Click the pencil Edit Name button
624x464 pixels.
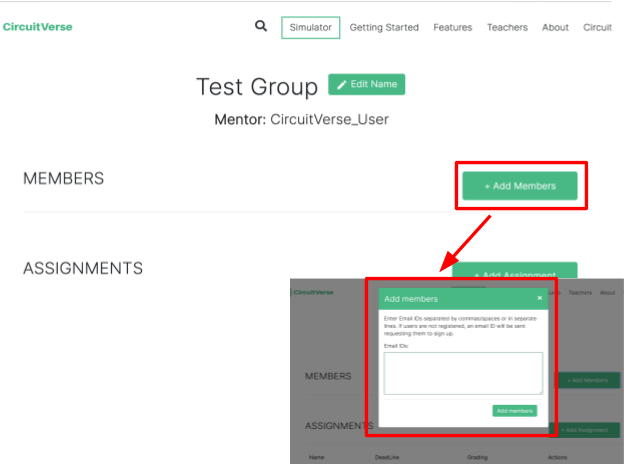[366, 85]
